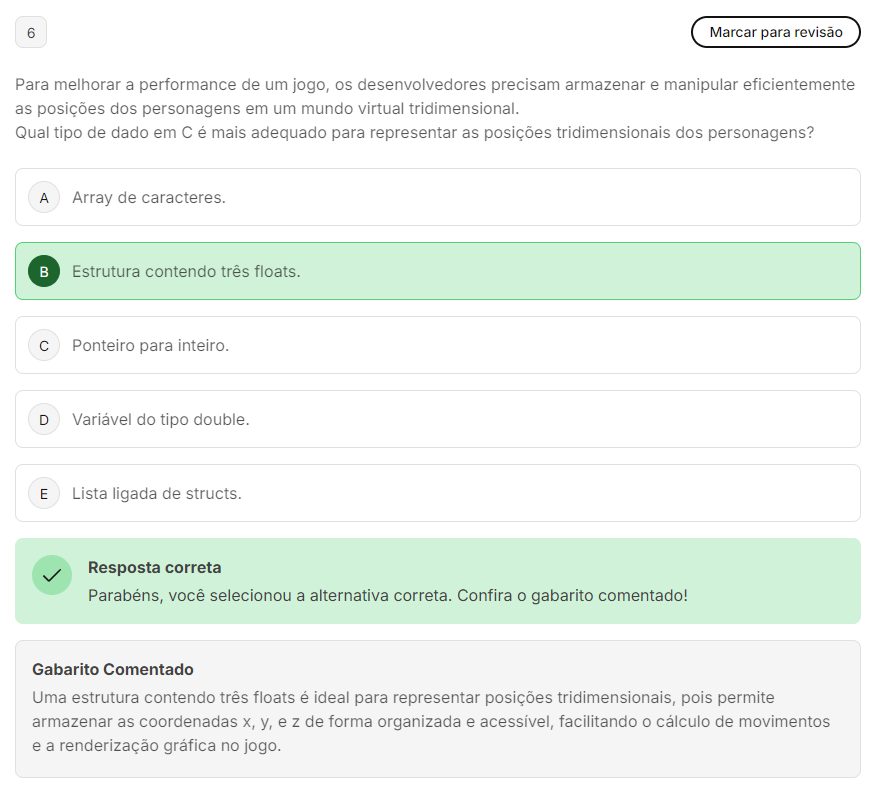Screen dimensions: 877x785
Task: Click the 'Resposta correta' heading
Action: 155,568
